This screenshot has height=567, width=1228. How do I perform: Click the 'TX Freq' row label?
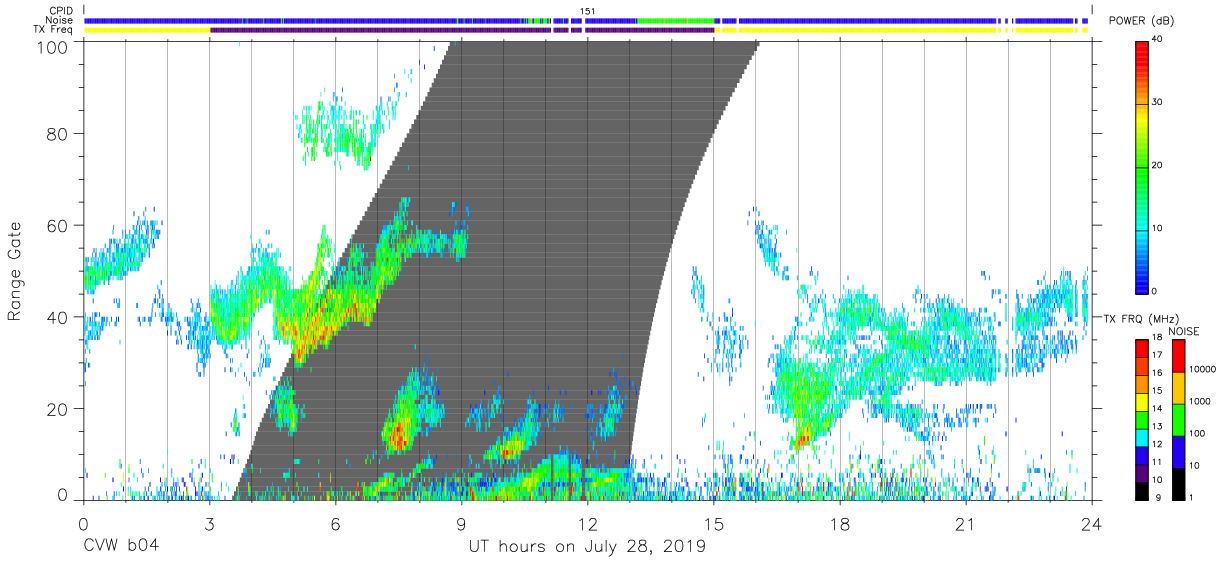(55, 30)
